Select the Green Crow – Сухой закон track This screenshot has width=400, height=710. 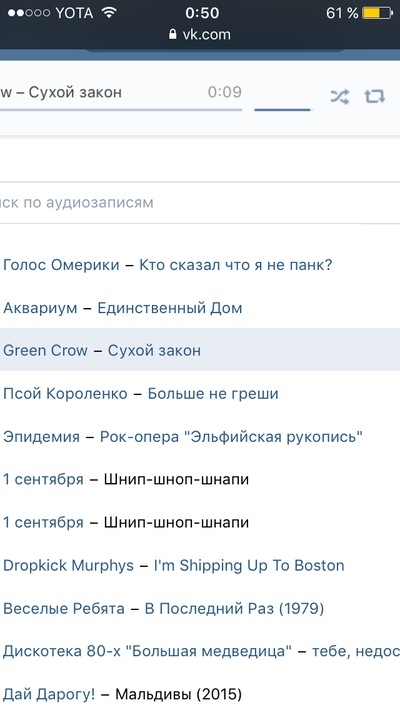pyautogui.click(x=200, y=350)
